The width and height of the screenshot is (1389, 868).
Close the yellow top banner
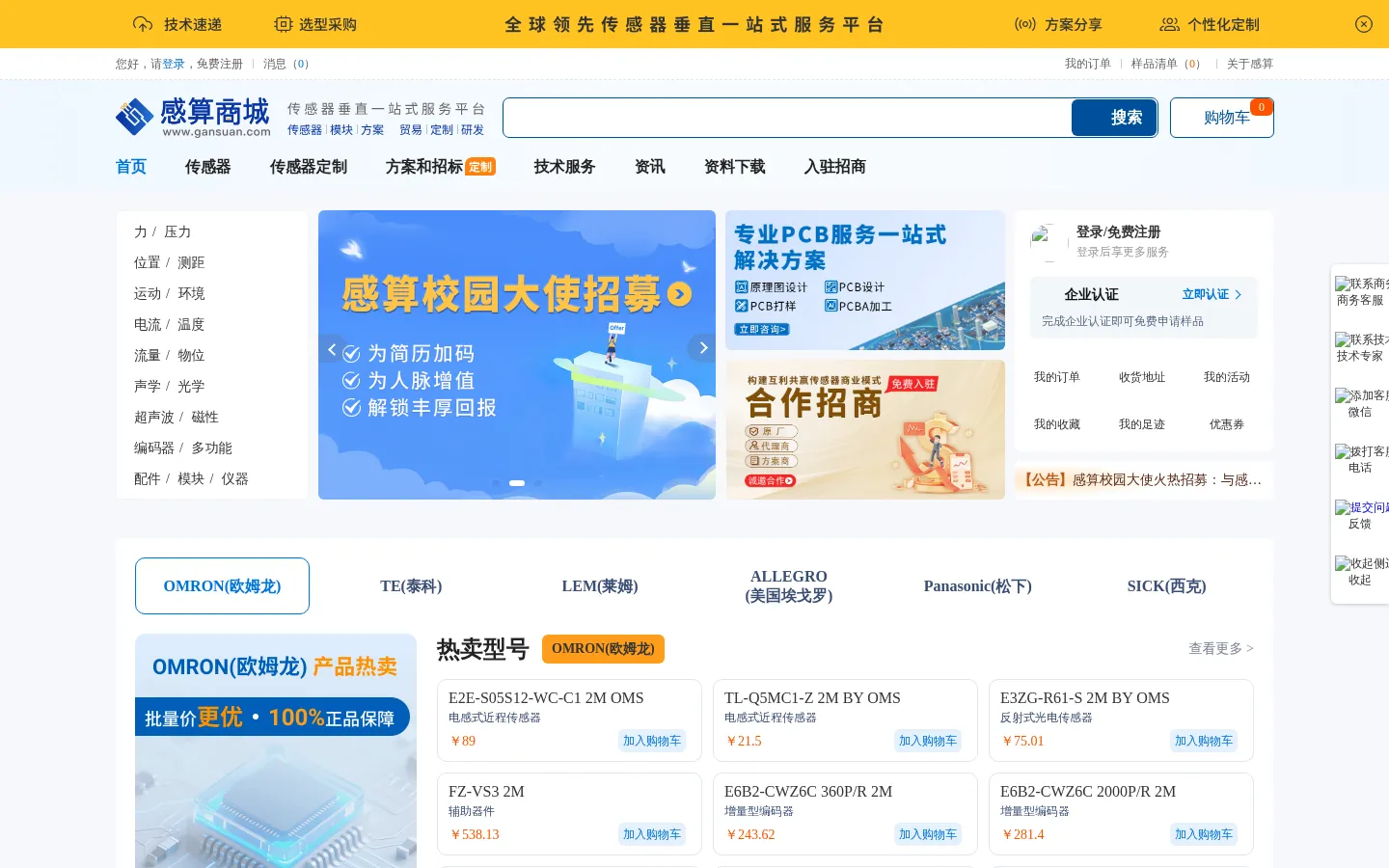click(x=1363, y=24)
